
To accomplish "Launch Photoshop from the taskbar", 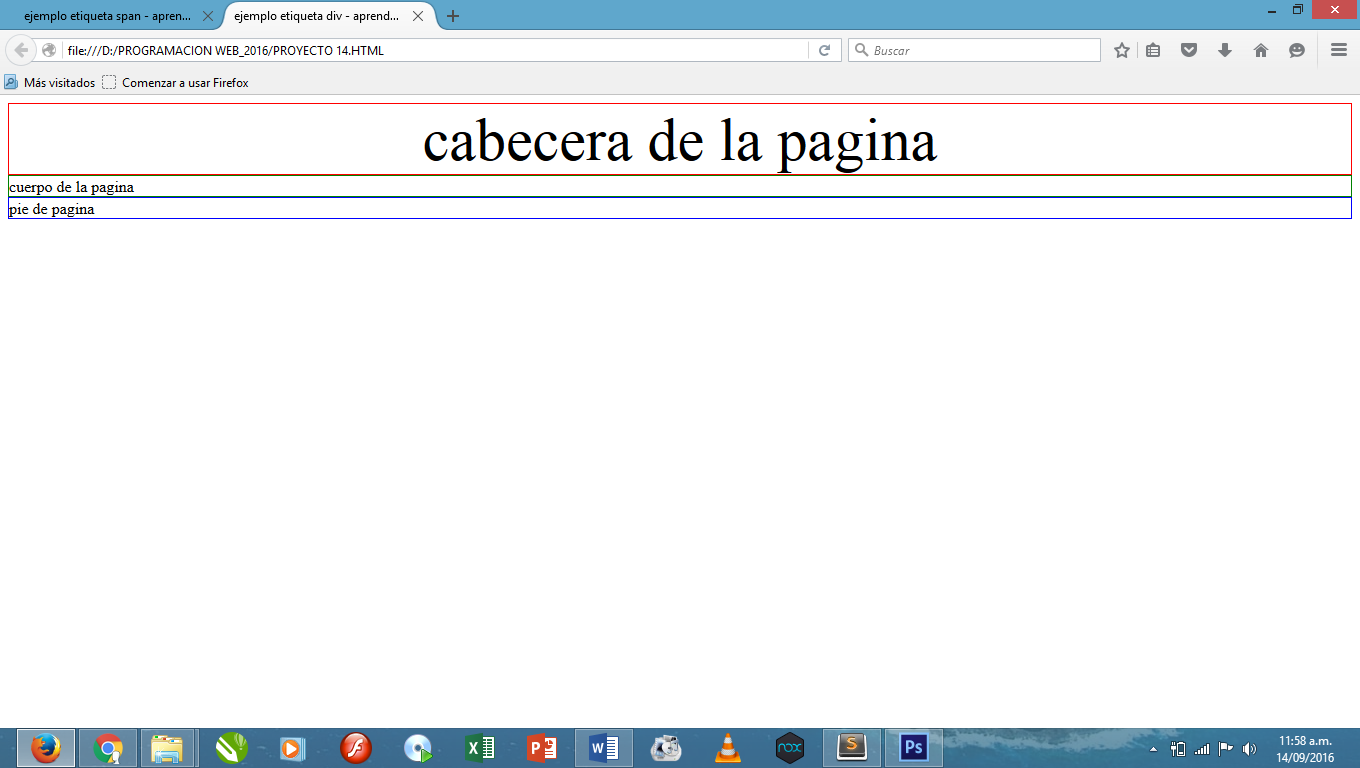I will point(913,747).
